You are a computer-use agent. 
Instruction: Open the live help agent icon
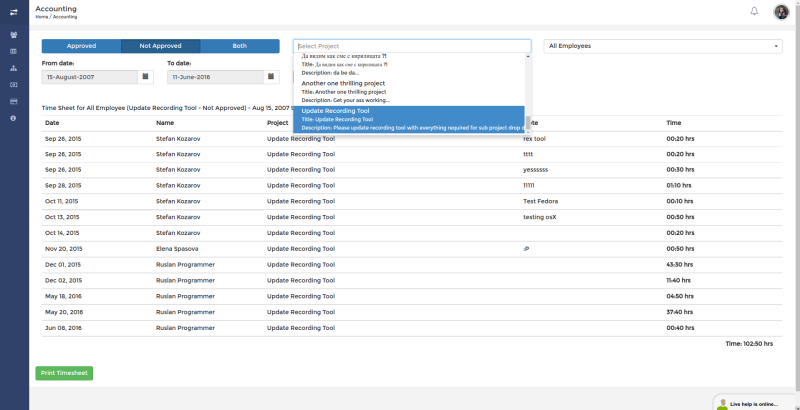click(x=722, y=404)
